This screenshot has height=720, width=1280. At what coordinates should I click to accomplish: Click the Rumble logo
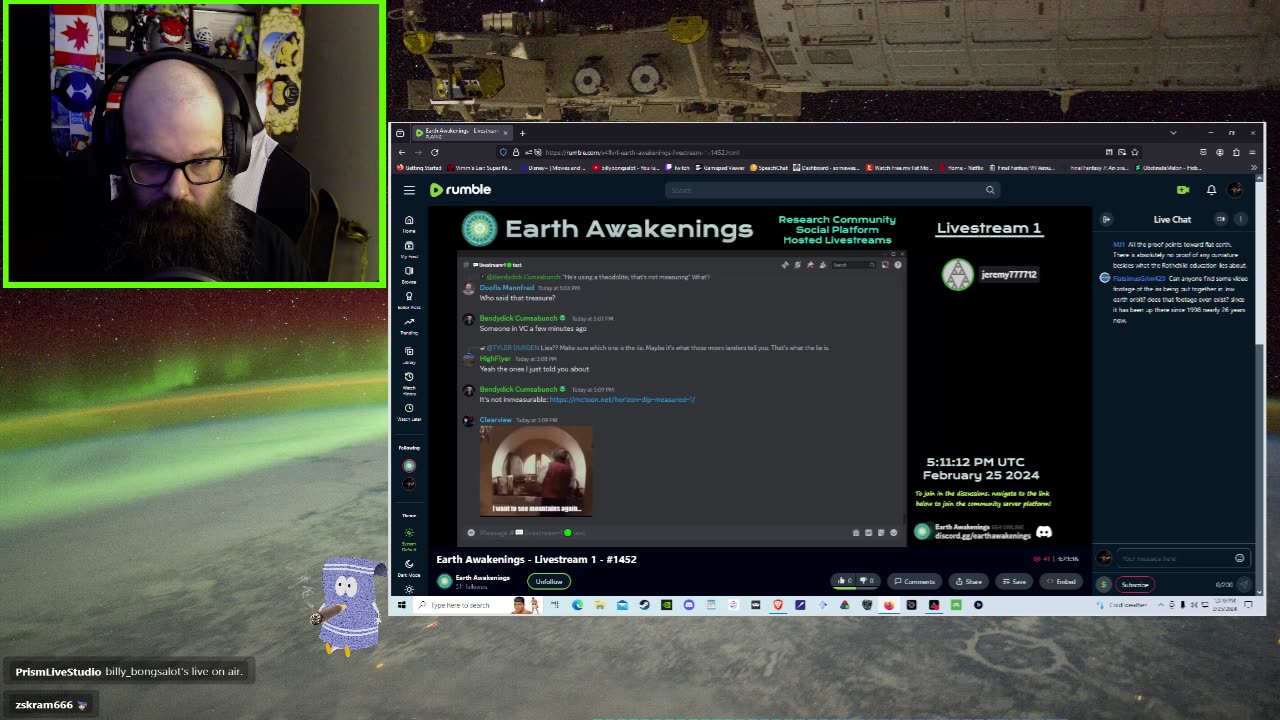tap(461, 189)
